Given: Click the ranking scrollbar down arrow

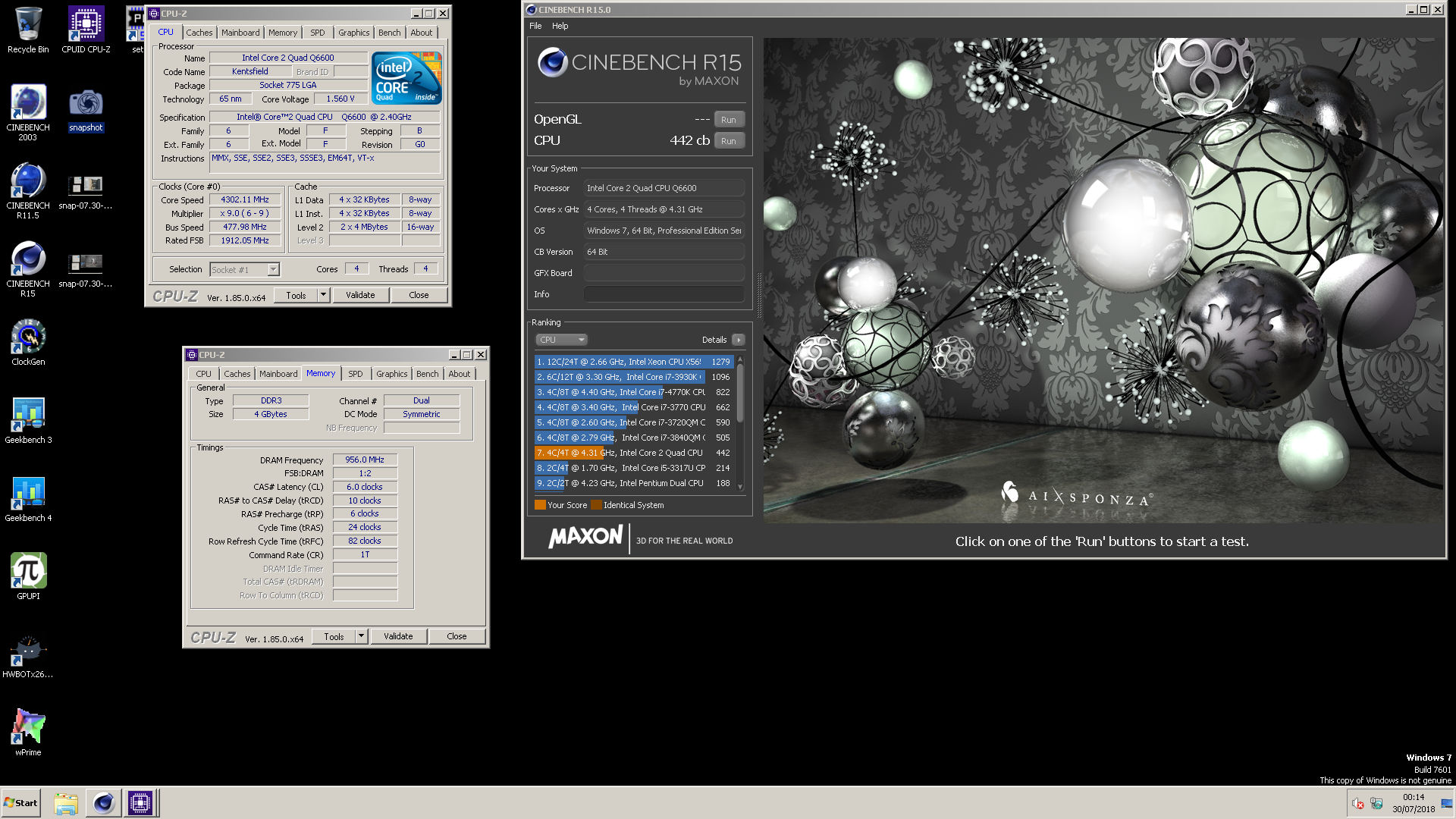Looking at the screenshot, I should pyautogui.click(x=740, y=488).
